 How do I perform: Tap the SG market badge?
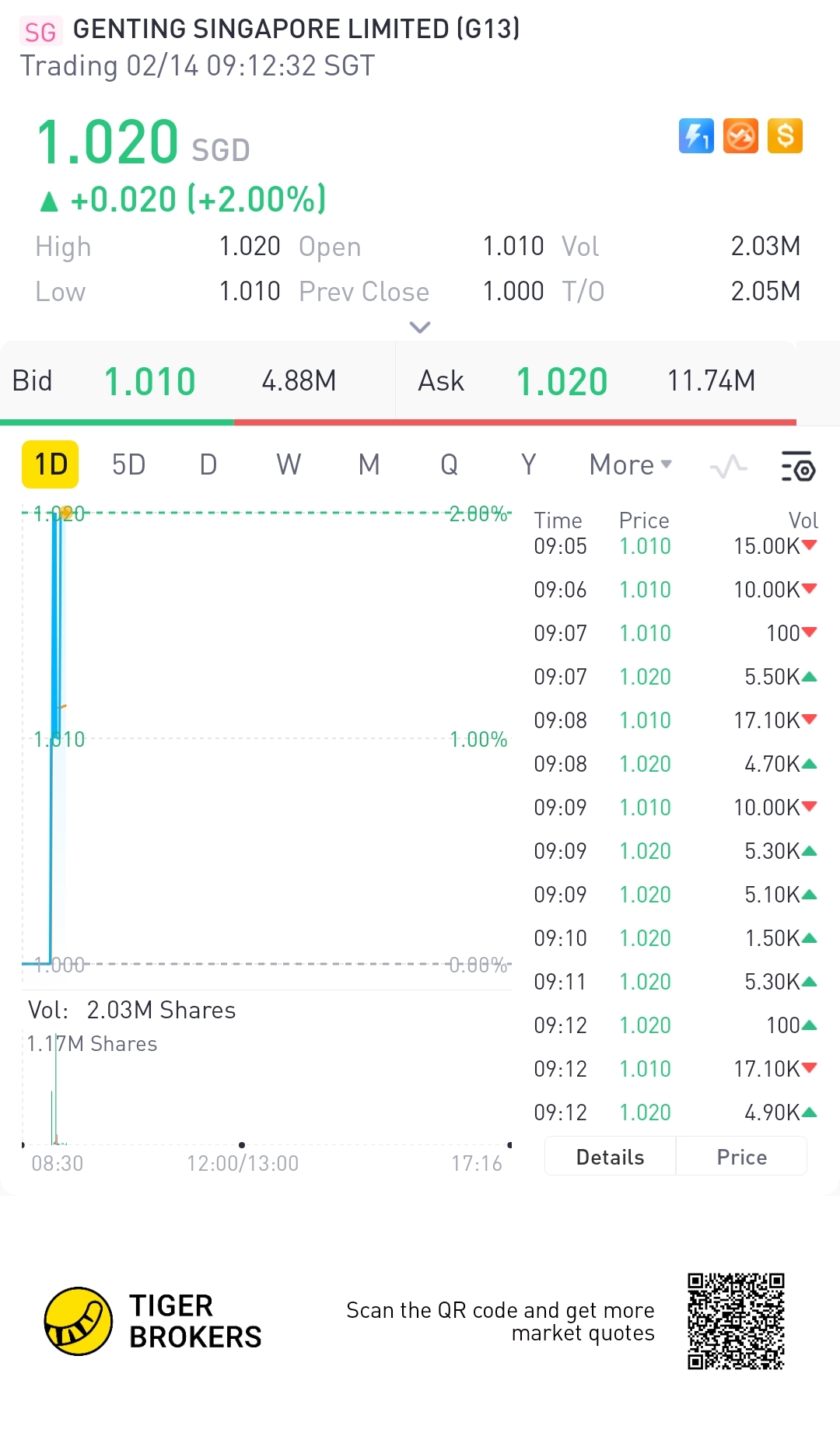tap(40, 32)
